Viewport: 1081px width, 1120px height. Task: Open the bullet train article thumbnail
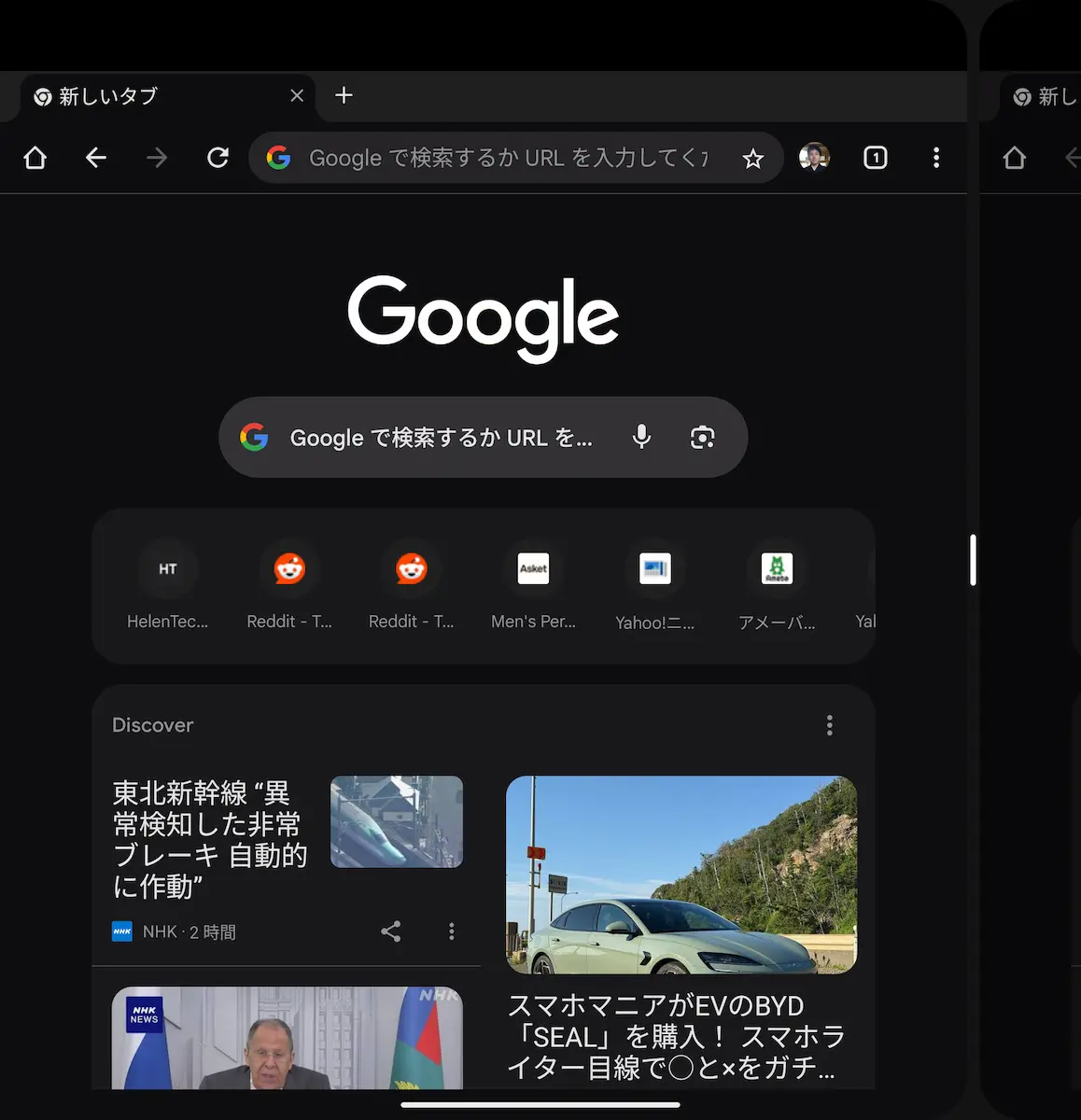[x=397, y=821]
